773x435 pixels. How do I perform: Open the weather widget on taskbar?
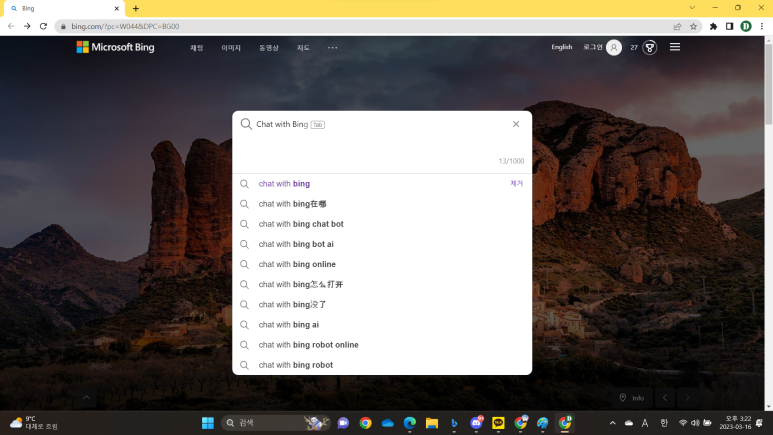pyautogui.click(x=34, y=423)
